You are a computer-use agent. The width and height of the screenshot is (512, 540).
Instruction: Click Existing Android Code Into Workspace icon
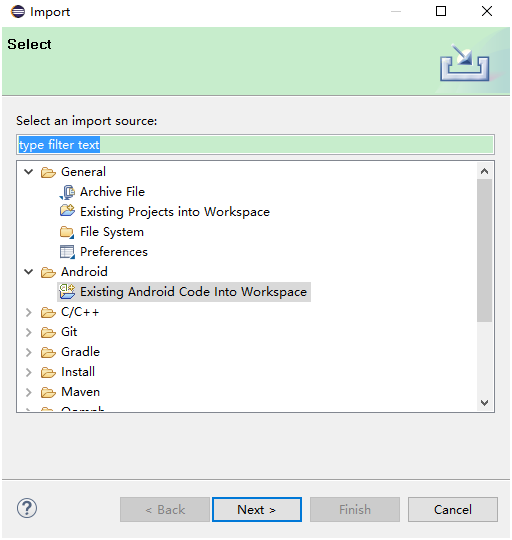(67, 292)
